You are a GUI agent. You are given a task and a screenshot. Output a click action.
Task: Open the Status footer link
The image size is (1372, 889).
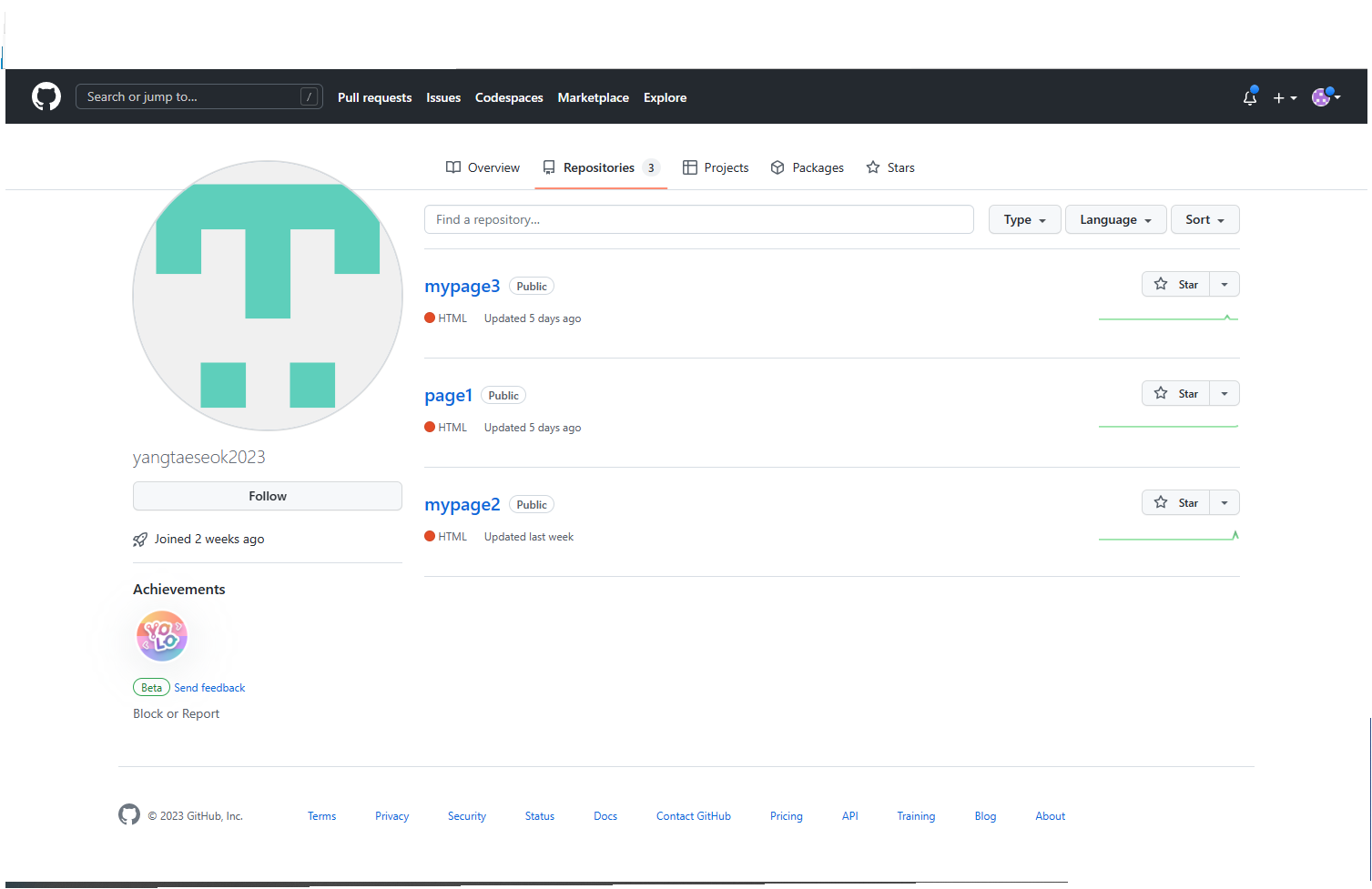(x=540, y=816)
